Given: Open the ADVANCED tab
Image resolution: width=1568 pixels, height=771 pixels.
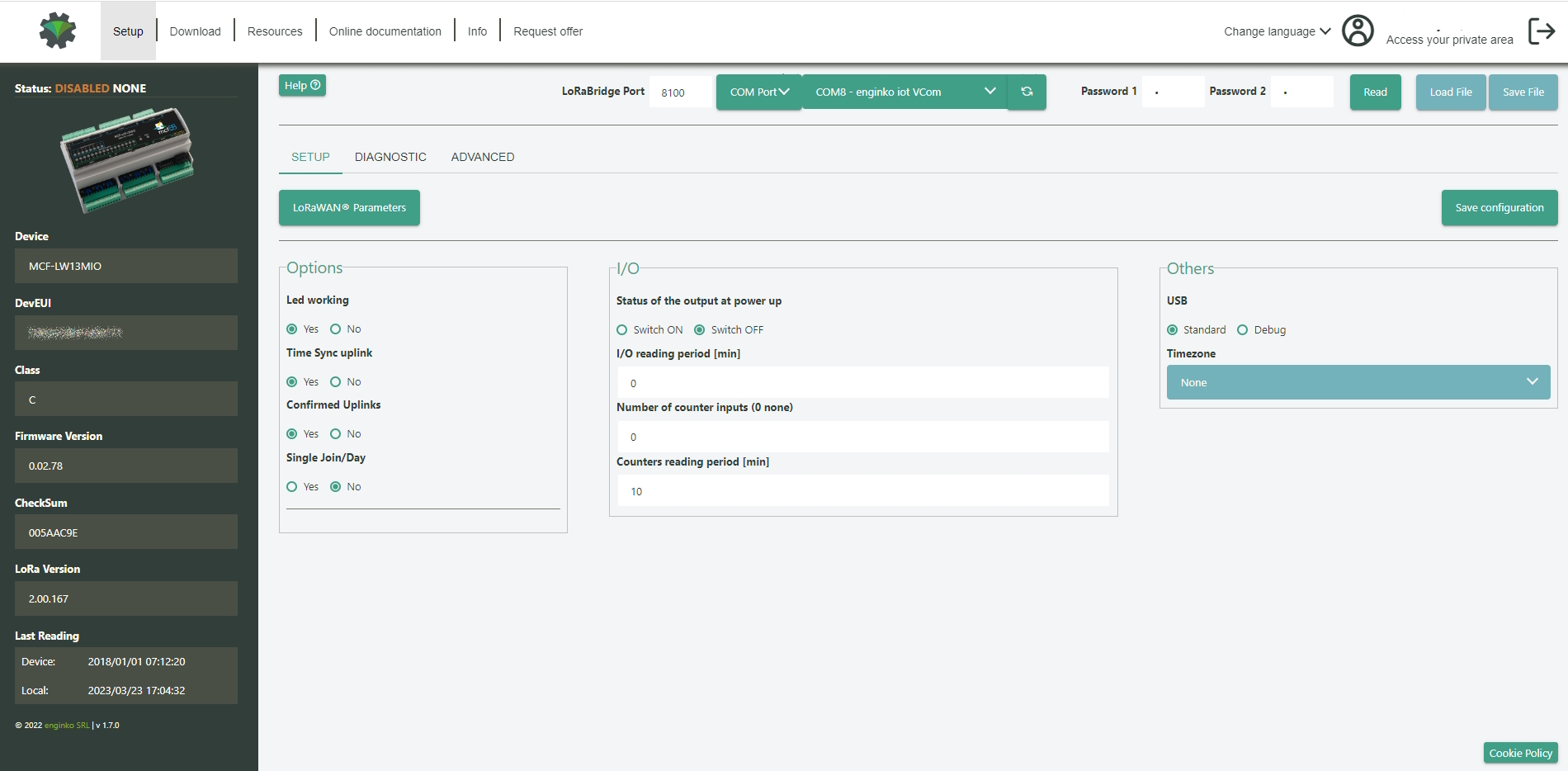Looking at the screenshot, I should 483,157.
